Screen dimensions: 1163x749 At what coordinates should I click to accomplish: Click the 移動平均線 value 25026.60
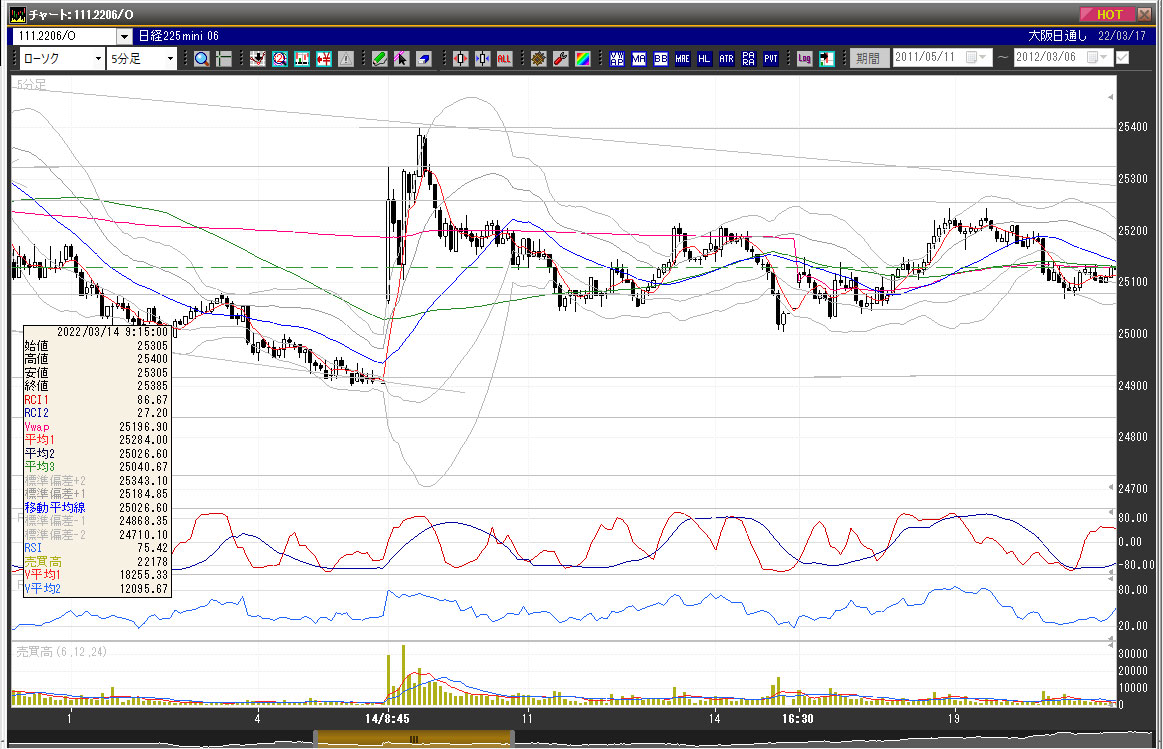coord(143,507)
